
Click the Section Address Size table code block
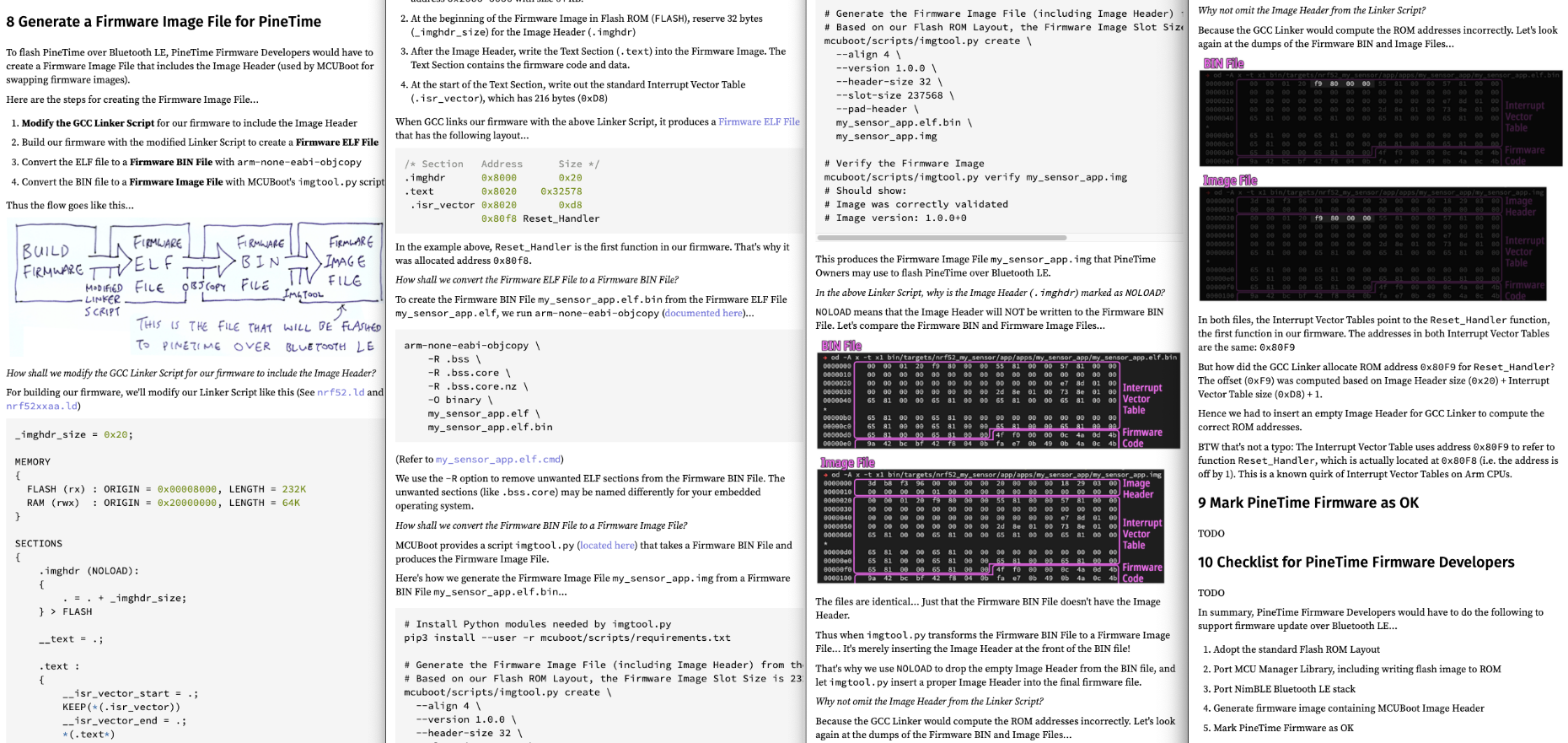(x=599, y=191)
